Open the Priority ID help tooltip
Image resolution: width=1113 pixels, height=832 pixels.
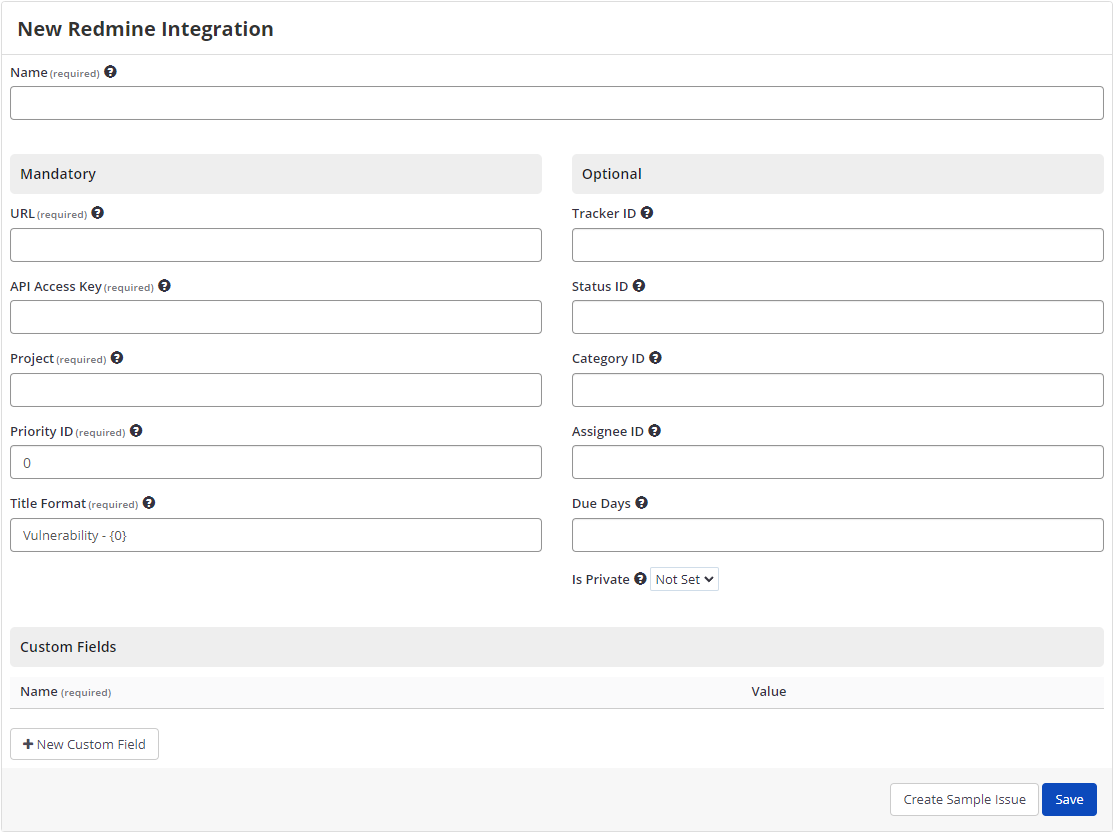click(136, 430)
